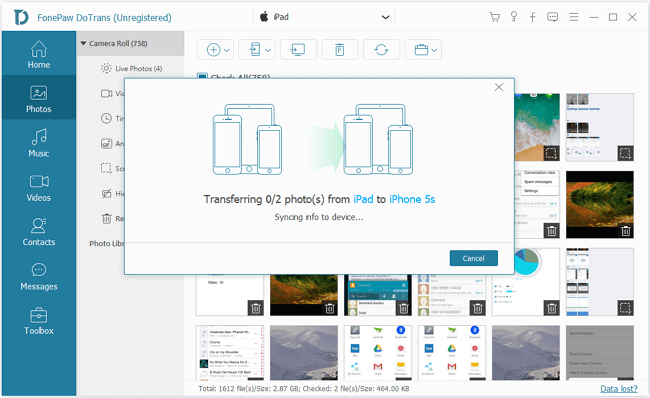Screen dimensions: 650x398
Task: Select the autumn lake reflection thumbnail
Action: pos(599,204)
